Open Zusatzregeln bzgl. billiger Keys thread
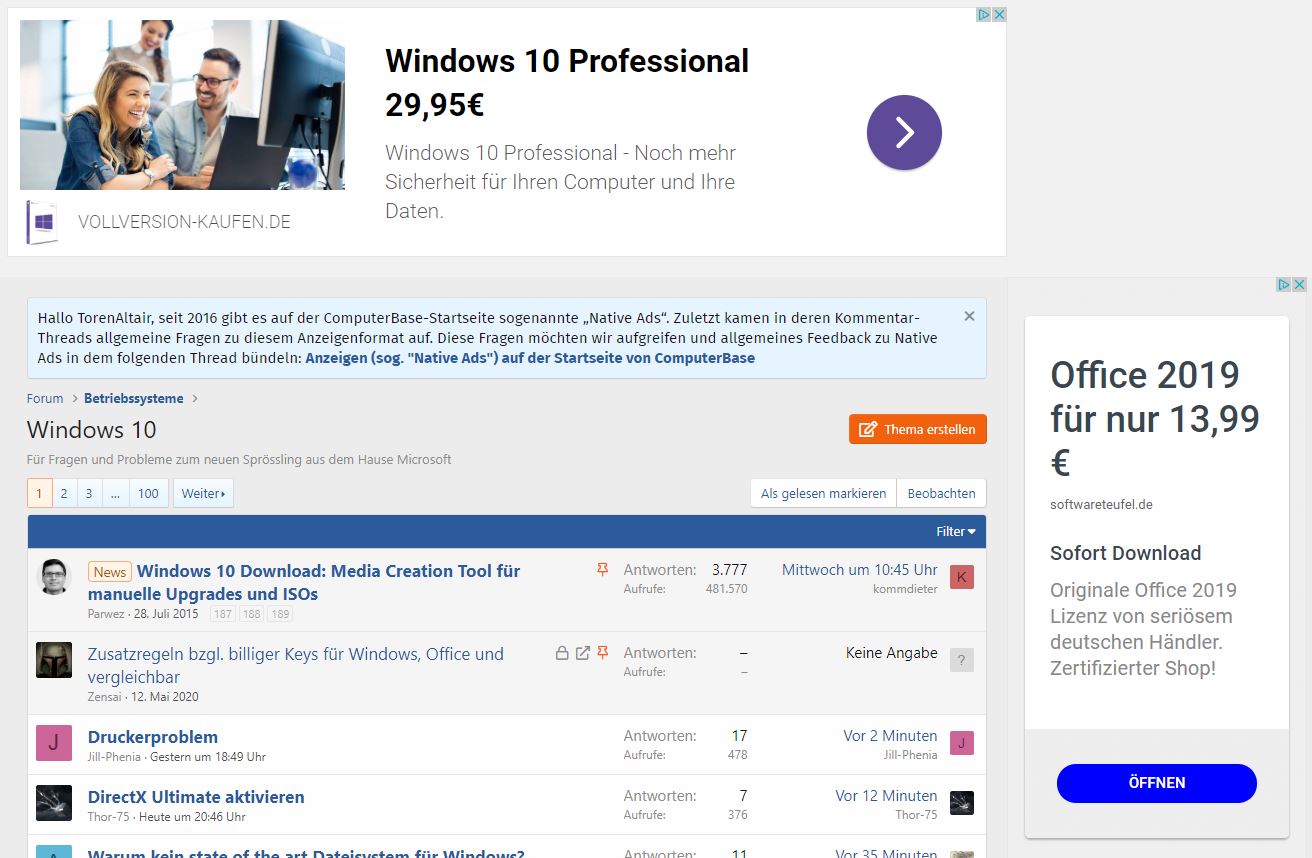This screenshot has height=858, width=1312. click(x=296, y=665)
